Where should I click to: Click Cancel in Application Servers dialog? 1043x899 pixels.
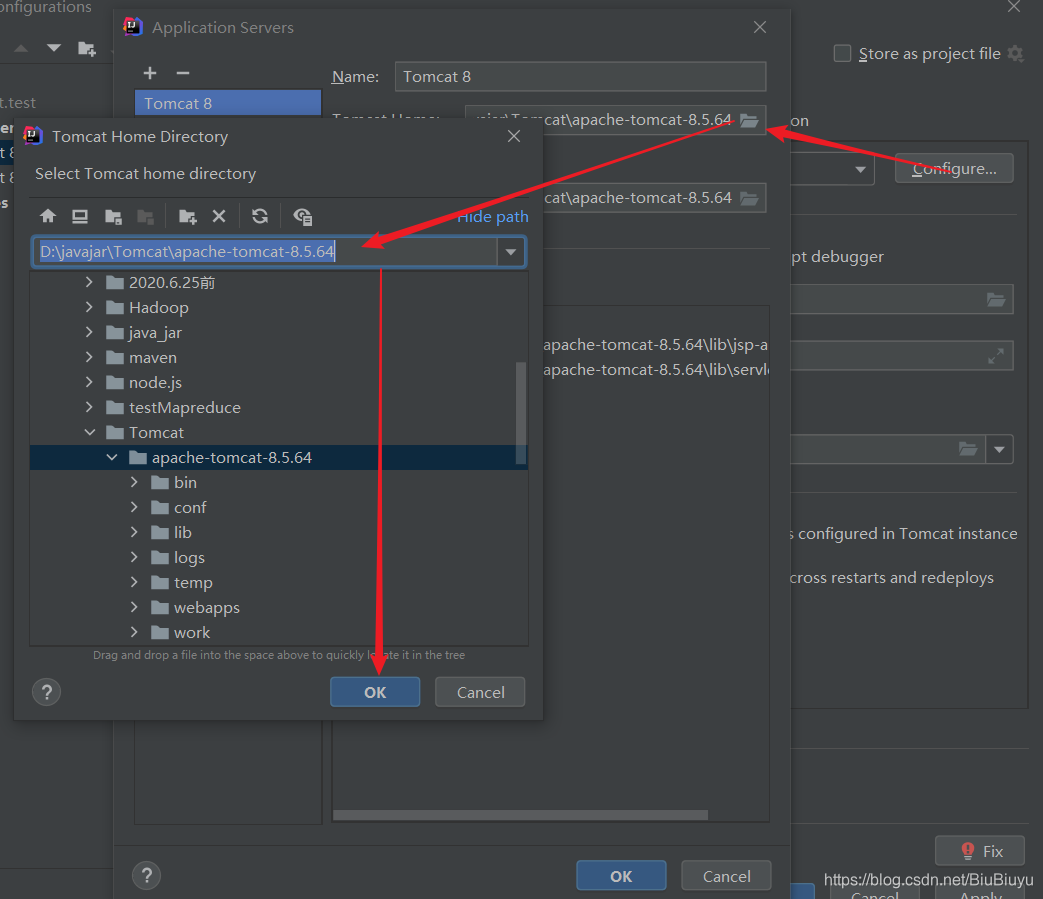coord(726,876)
